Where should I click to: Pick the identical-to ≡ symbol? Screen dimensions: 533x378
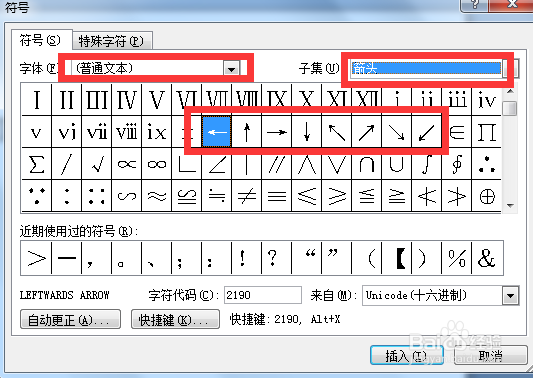[x=277, y=196]
